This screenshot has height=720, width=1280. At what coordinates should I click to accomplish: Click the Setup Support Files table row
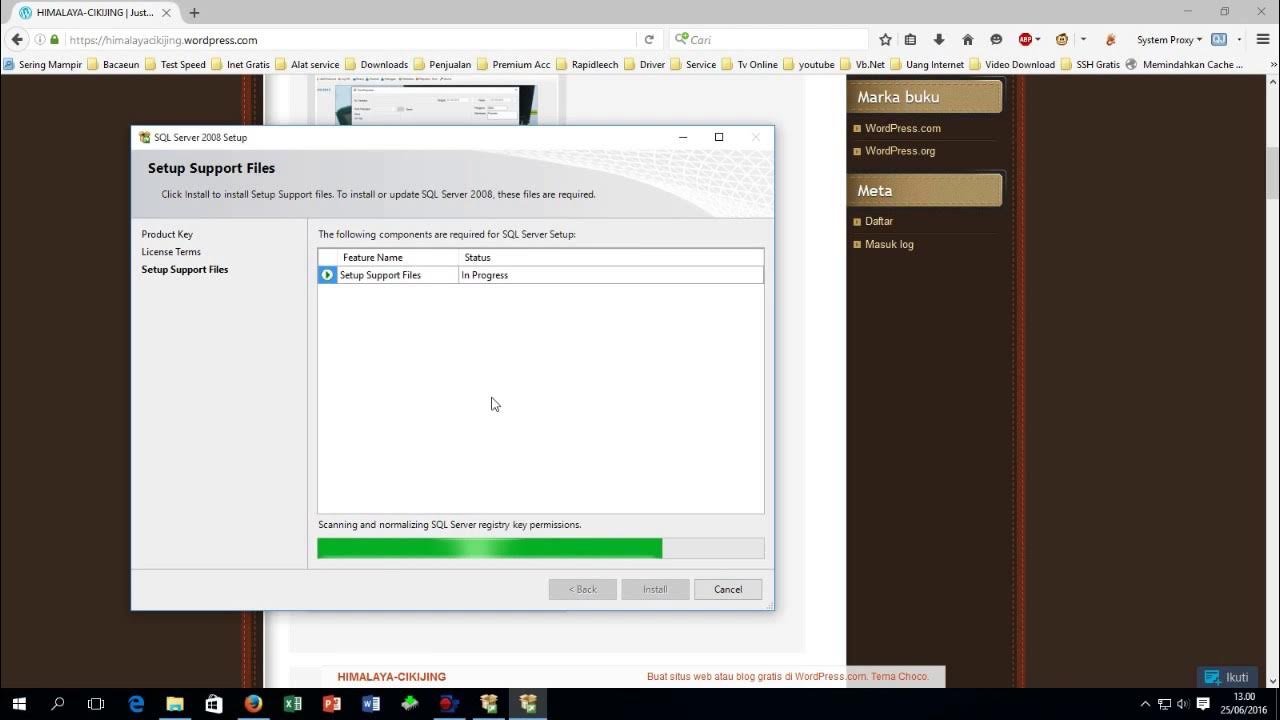coord(540,275)
